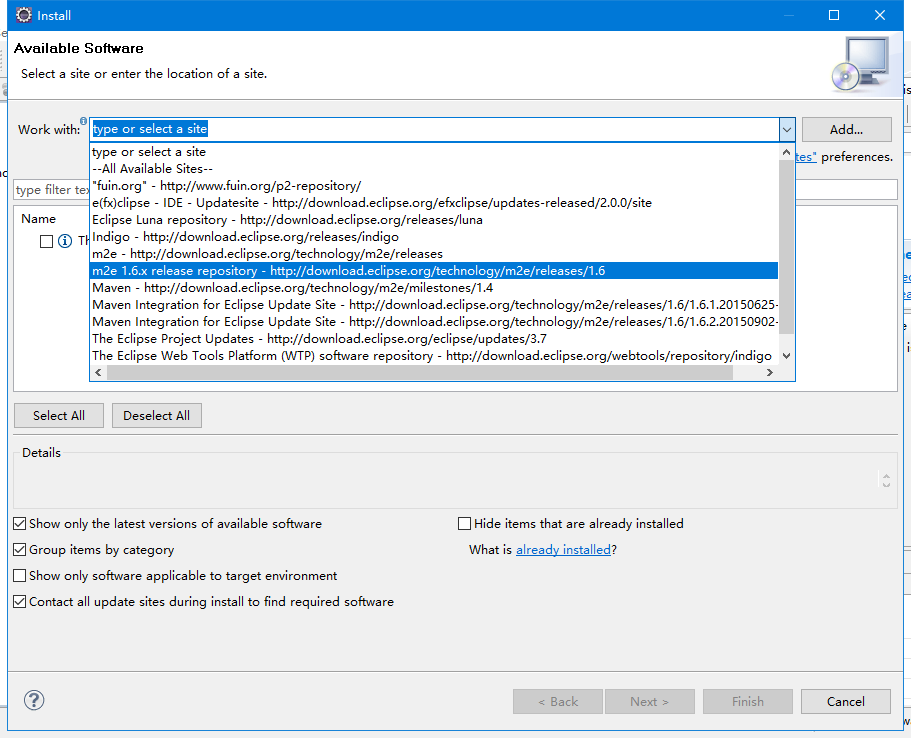Click dropdown horizontal scroll left arrow
This screenshot has width=911, height=738.
click(98, 372)
